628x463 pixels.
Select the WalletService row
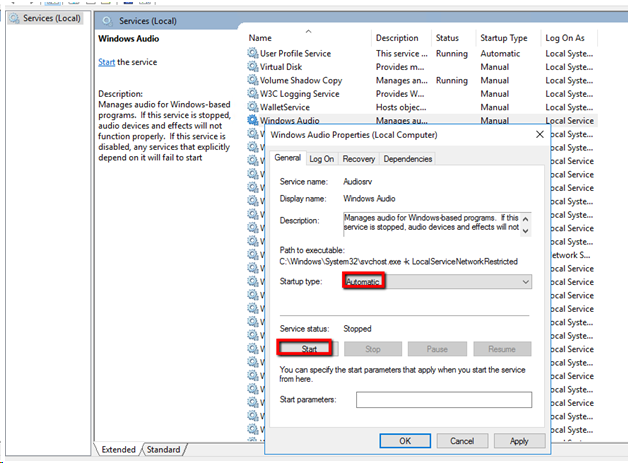click(421, 107)
